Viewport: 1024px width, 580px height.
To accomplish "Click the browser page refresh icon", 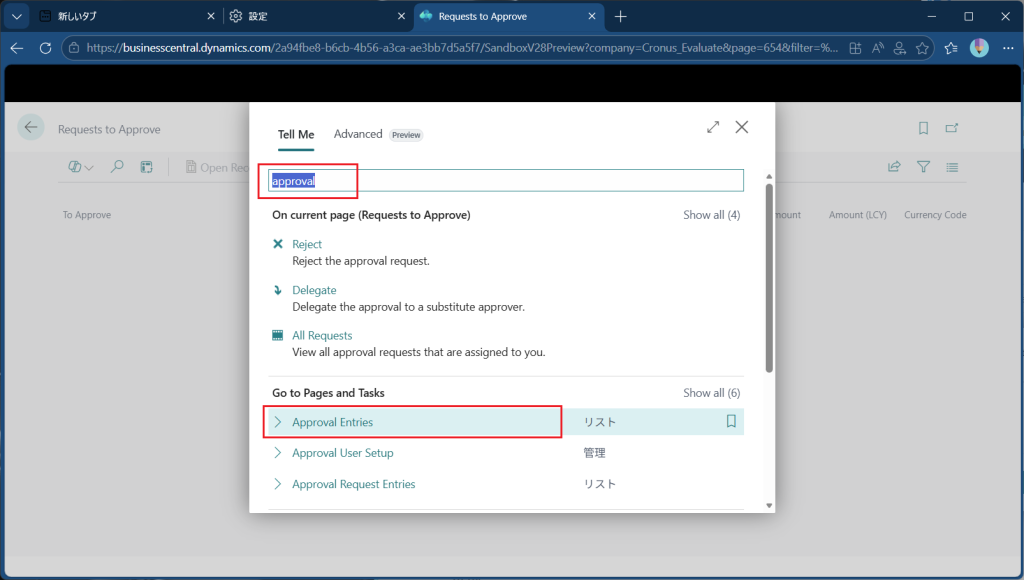I will click(45, 48).
